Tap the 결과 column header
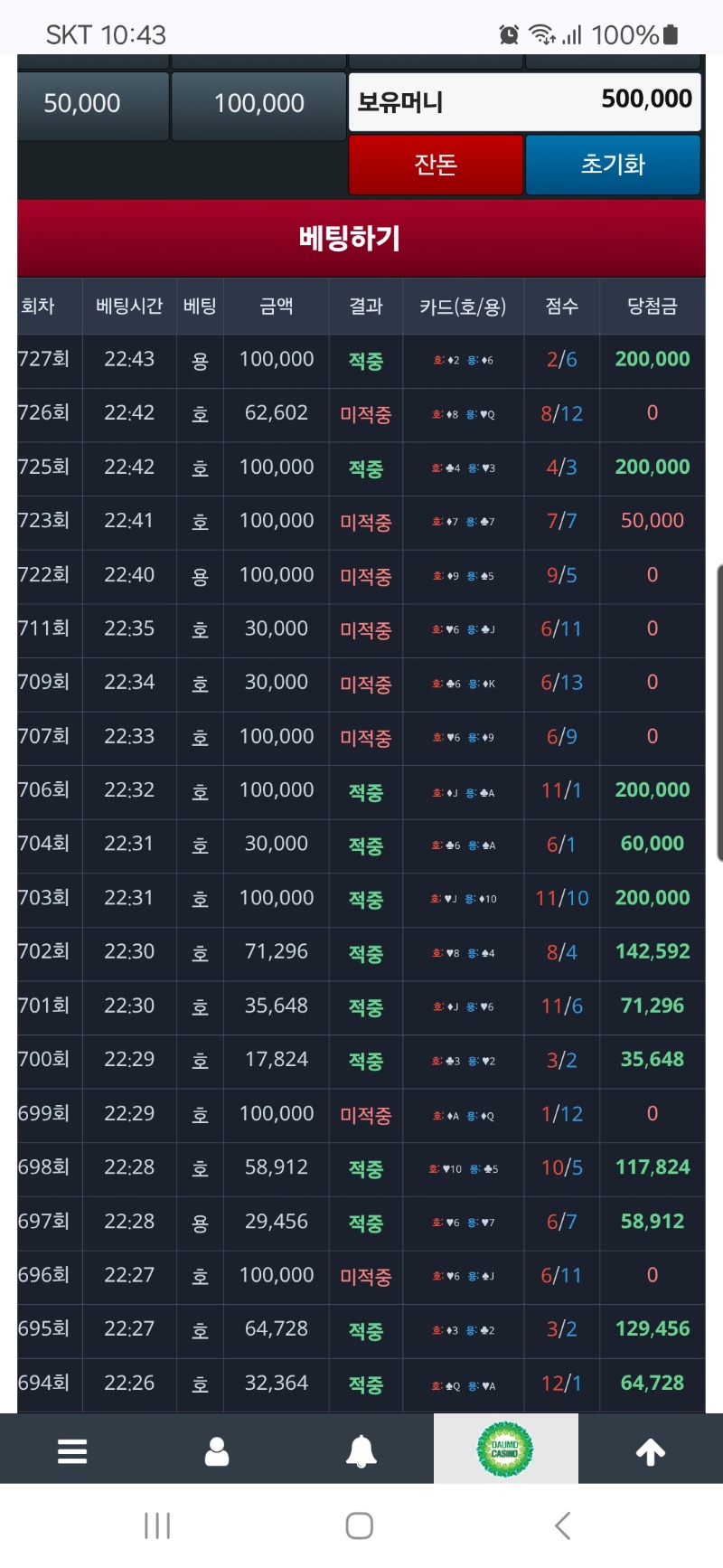The image size is (723, 1568). tap(366, 307)
